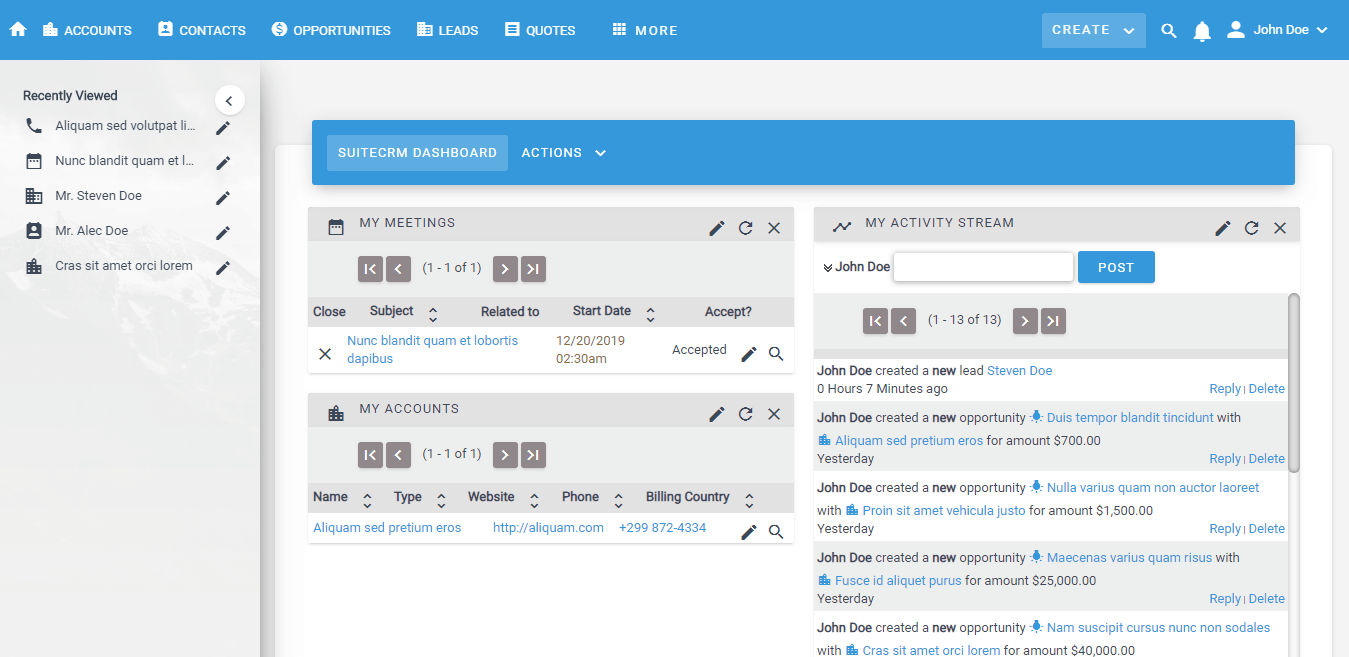1349x657 pixels.
Task: Click the global search magnifier icon
Action: 1169,31
